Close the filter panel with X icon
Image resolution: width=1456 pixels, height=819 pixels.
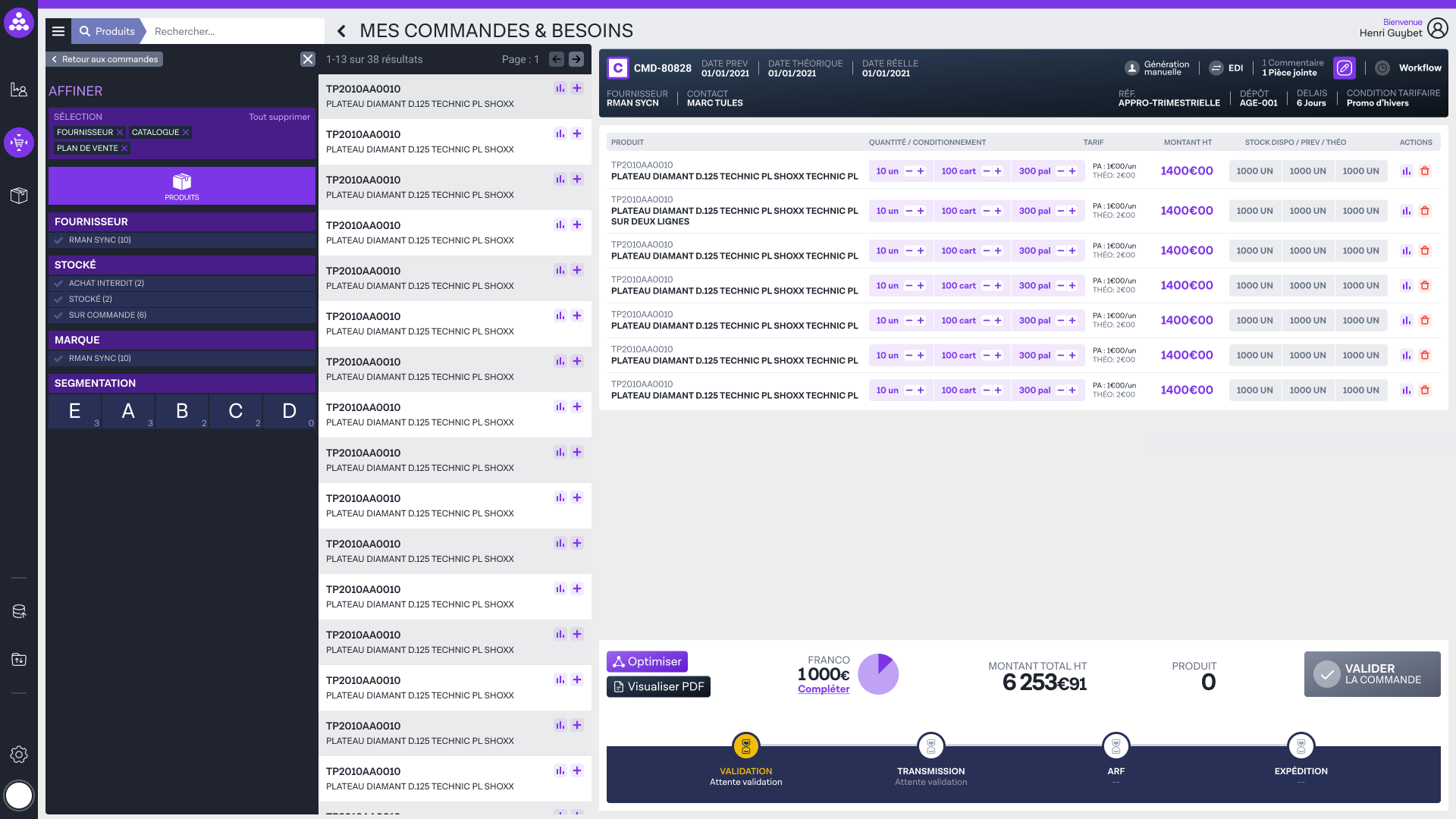pyautogui.click(x=307, y=59)
